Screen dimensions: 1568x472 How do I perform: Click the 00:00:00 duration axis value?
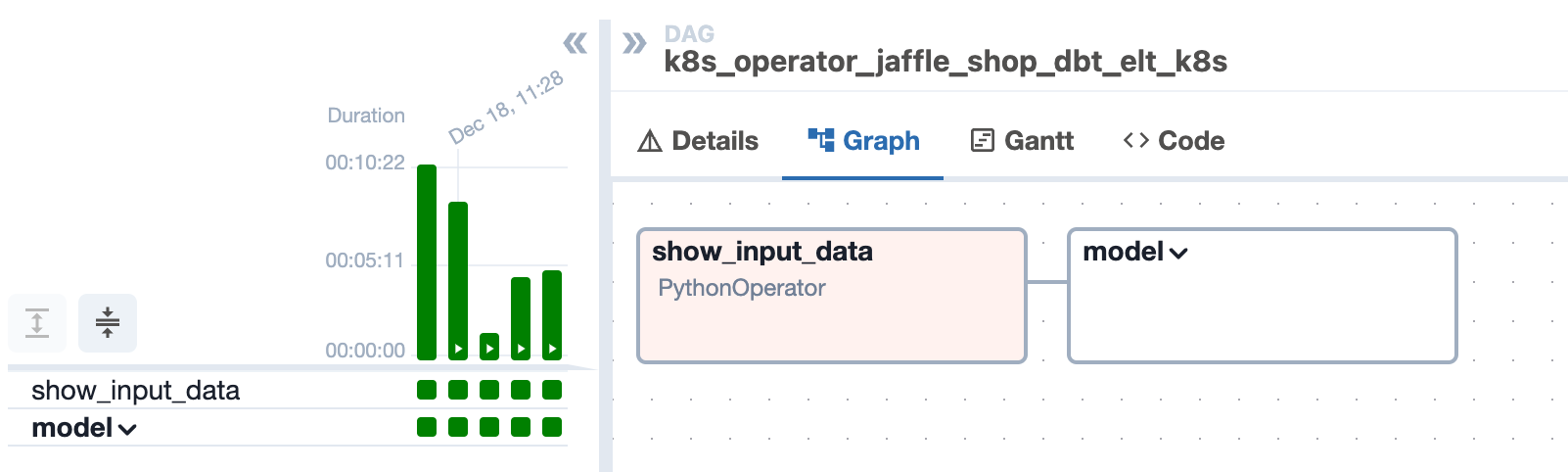[365, 351]
